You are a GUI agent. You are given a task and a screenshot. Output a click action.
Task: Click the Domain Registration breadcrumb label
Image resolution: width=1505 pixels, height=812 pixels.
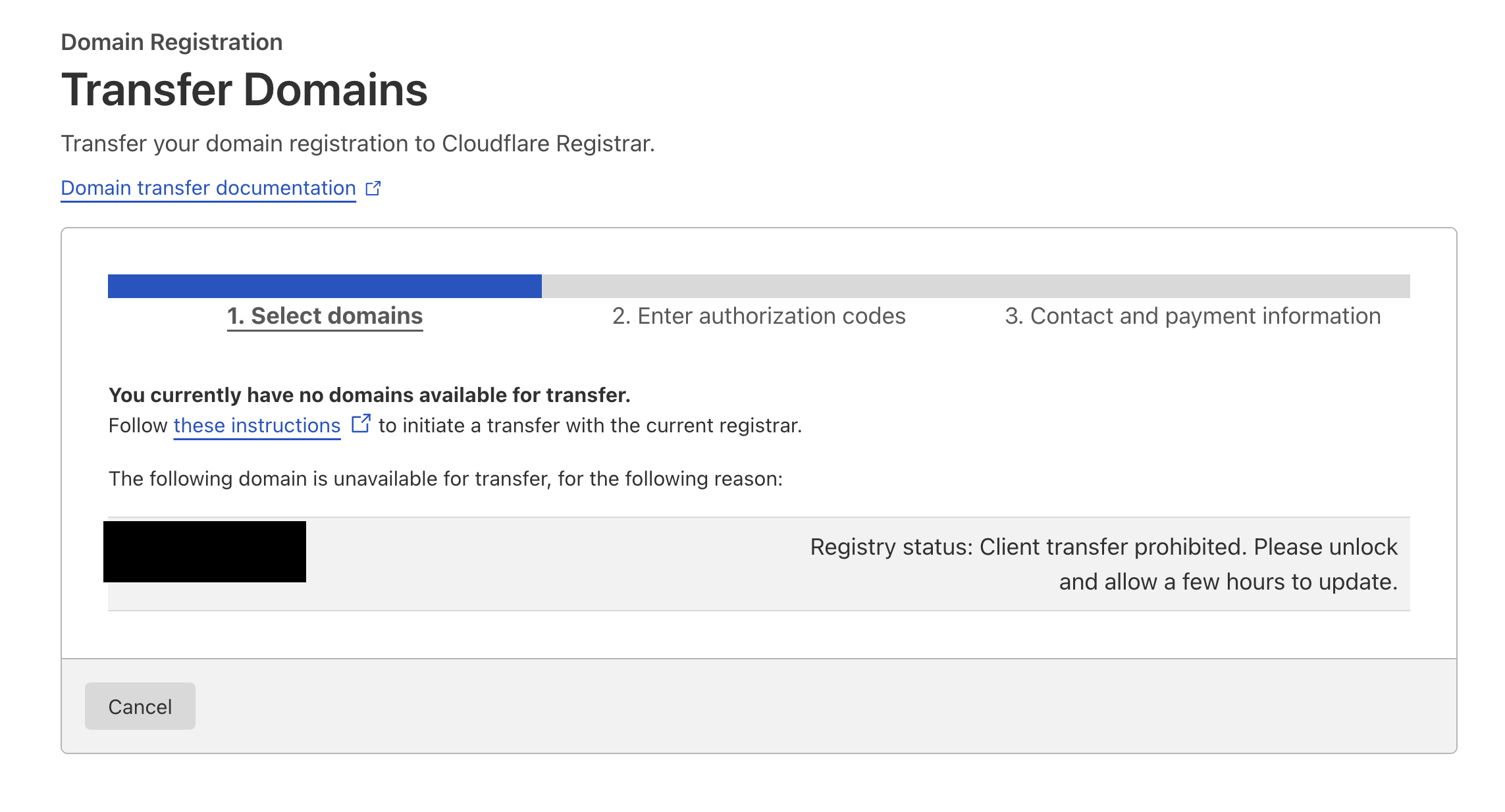pyautogui.click(x=172, y=41)
